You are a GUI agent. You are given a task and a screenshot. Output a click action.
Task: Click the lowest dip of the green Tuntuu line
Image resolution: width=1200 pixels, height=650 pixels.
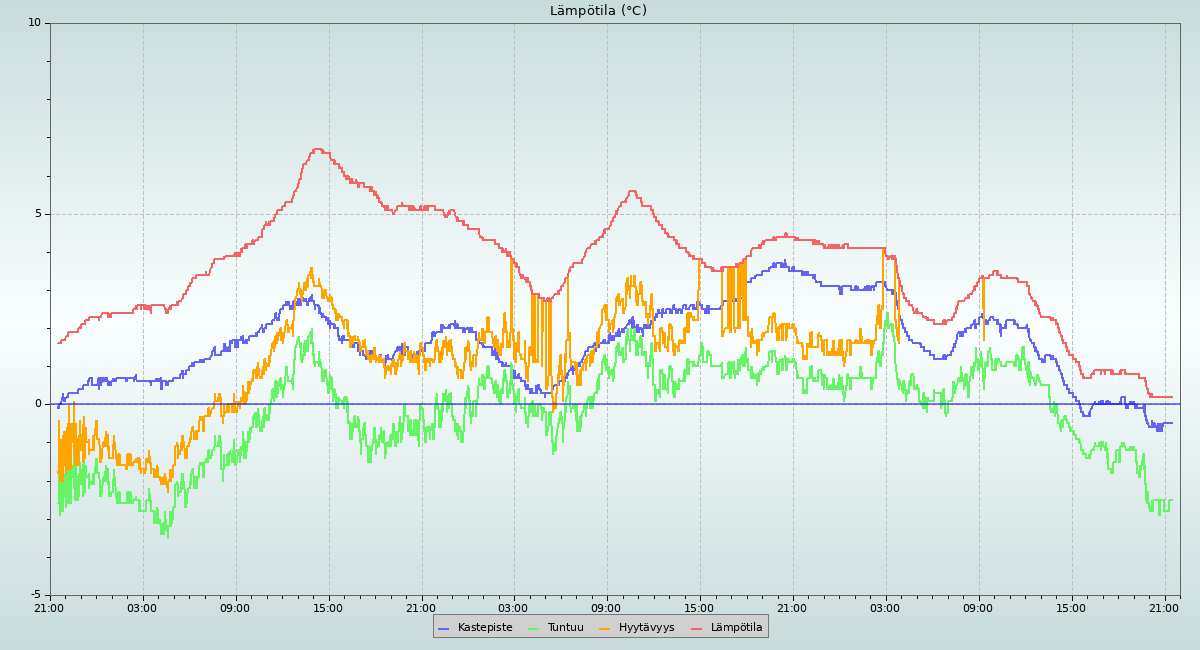(167, 536)
